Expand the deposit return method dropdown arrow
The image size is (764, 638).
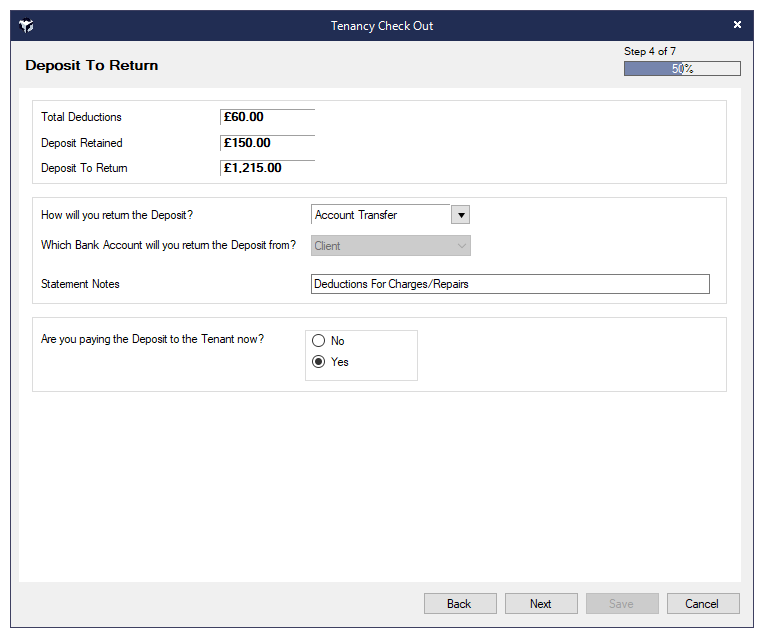tap(460, 215)
